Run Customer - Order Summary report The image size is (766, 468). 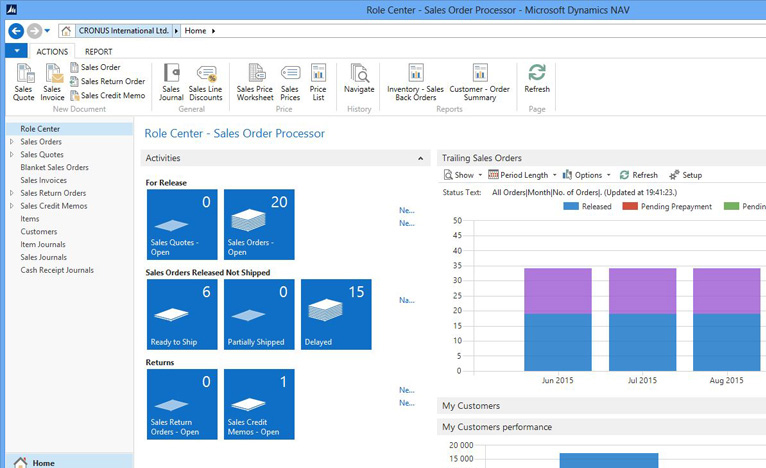coord(480,82)
